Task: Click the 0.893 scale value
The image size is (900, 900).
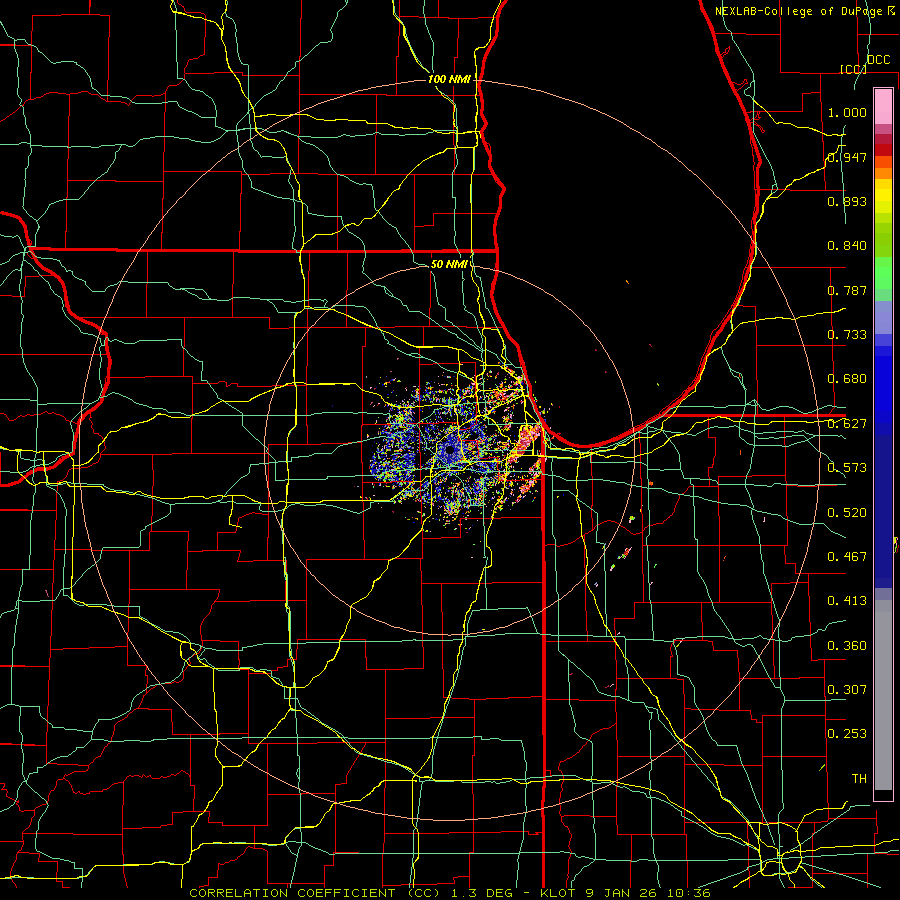Action: tap(847, 201)
